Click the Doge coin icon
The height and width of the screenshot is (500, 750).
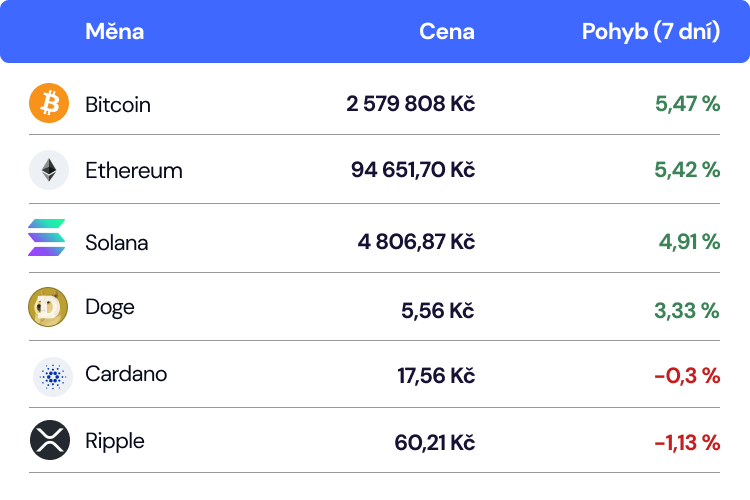click(48, 307)
